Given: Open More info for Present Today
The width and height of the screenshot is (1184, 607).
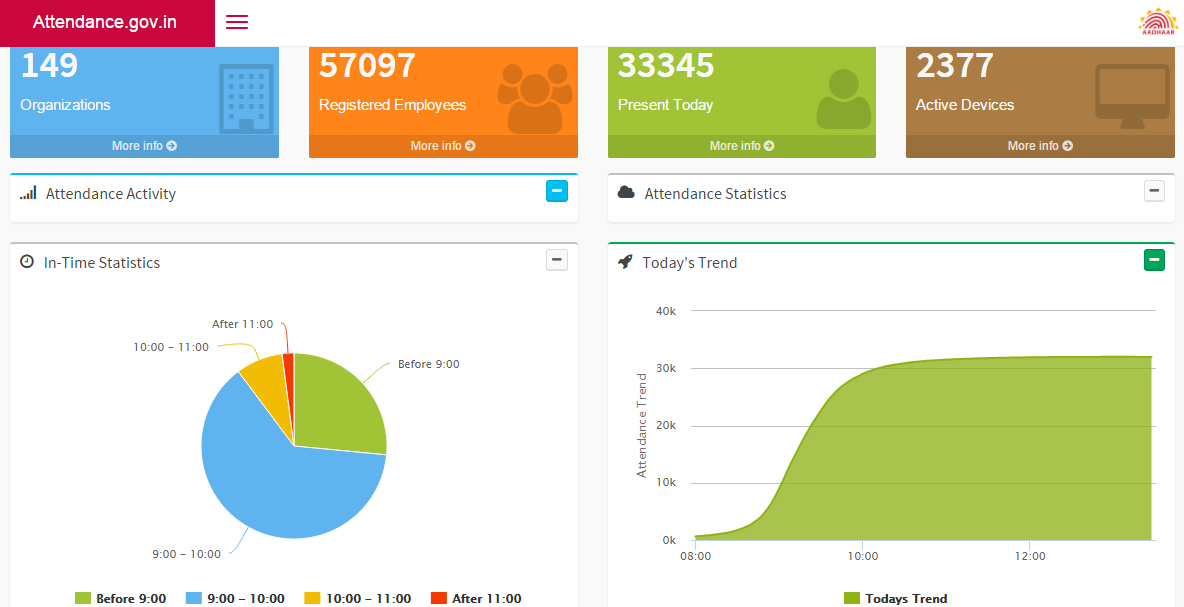Looking at the screenshot, I should tap(740, 145).
